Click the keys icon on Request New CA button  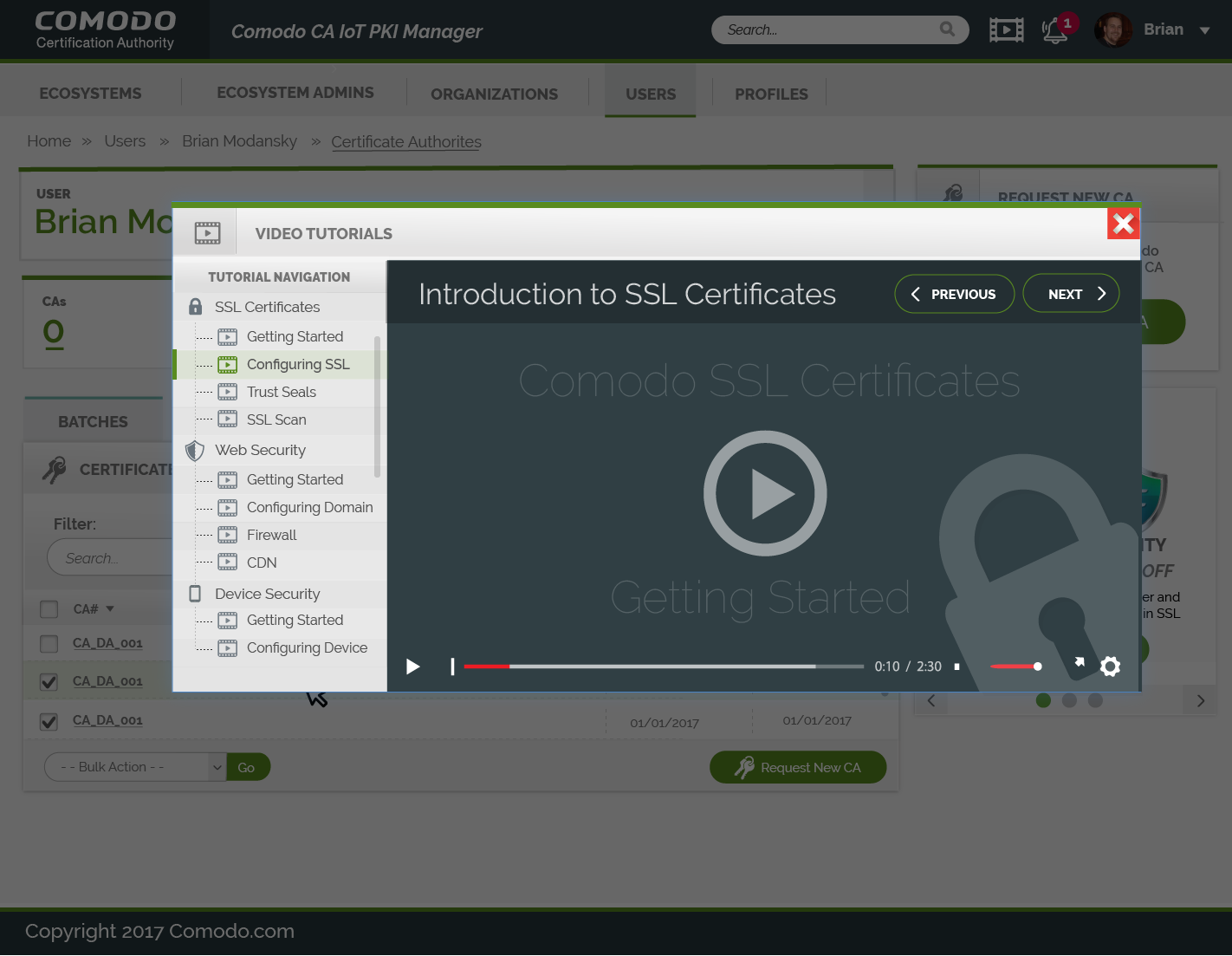[744, 767]
